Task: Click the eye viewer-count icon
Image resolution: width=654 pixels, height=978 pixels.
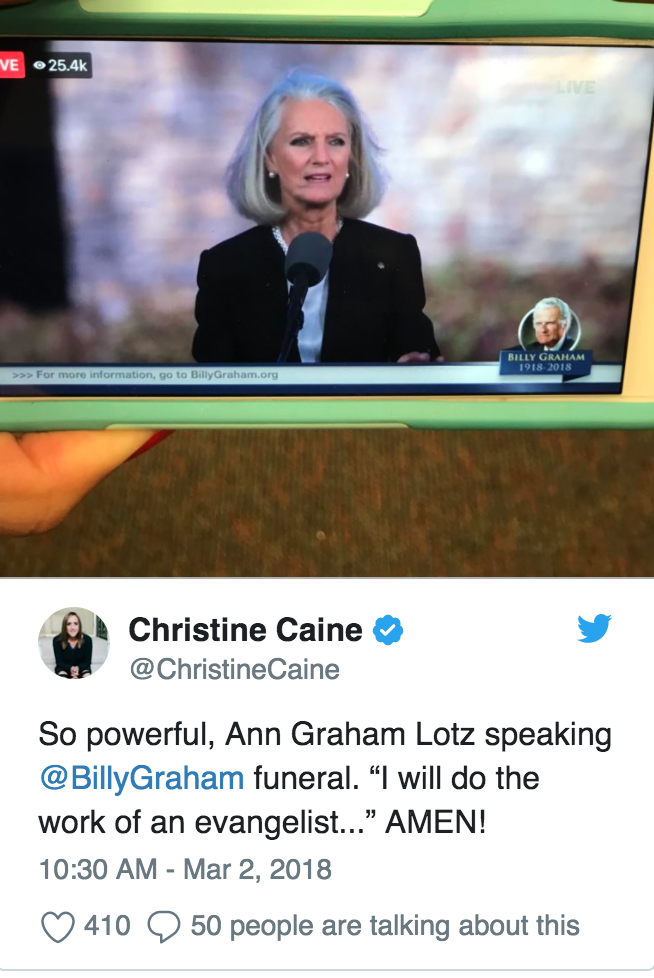Action: [x=40, y=65]
